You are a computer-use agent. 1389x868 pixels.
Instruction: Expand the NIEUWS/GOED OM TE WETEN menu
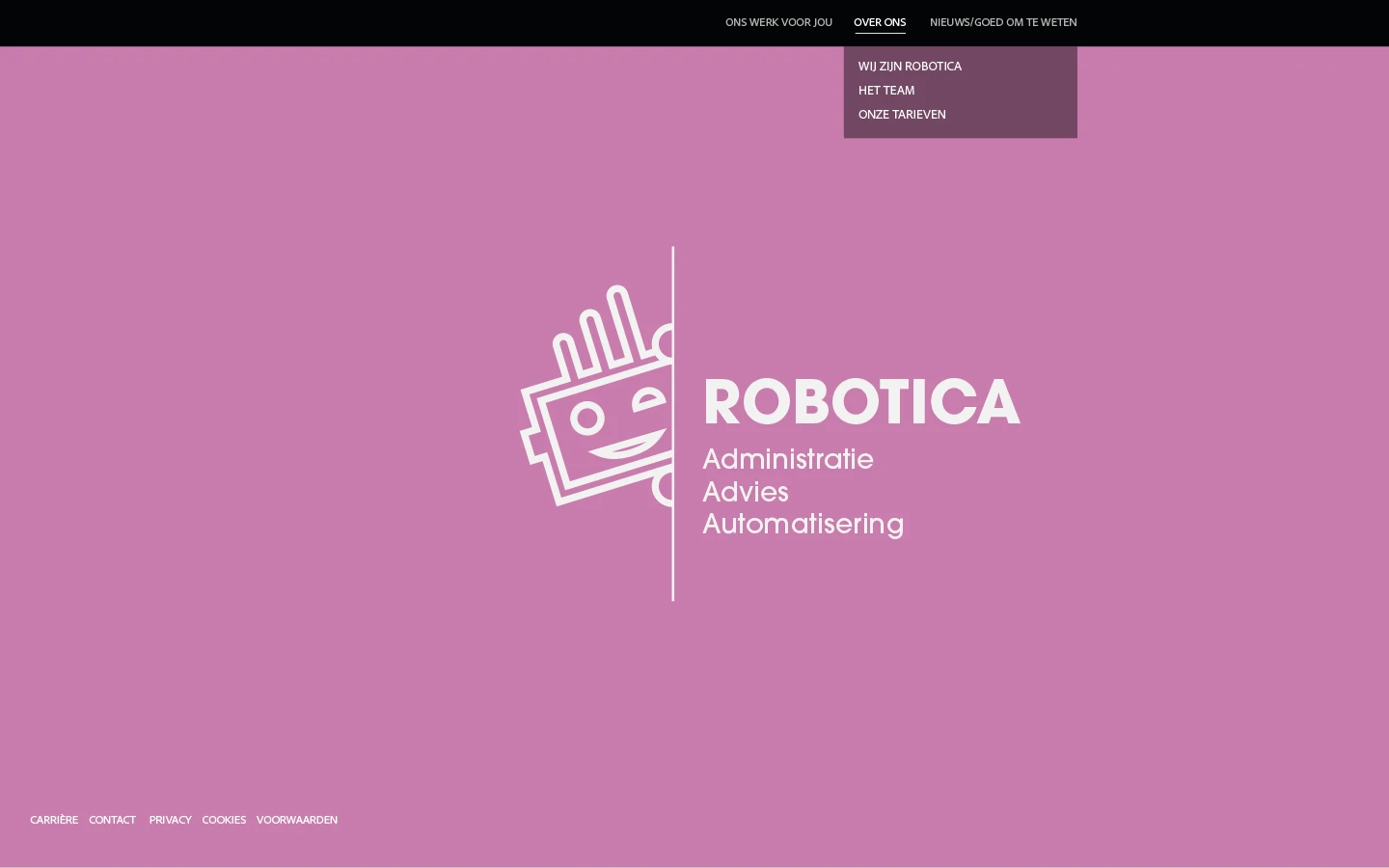pyautogui.click(x=1003, y=22)
